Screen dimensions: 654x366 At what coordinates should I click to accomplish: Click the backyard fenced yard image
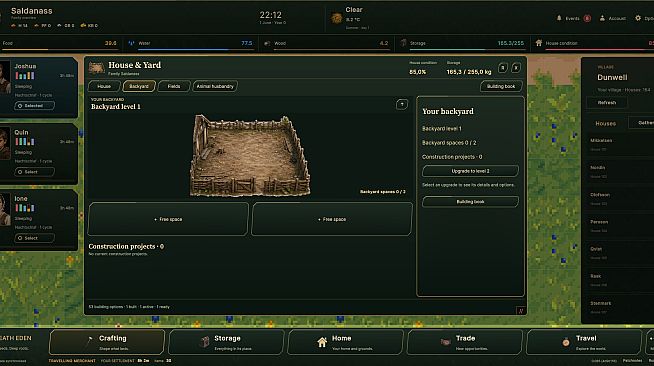pyautogui.click(x=250, y=156)
